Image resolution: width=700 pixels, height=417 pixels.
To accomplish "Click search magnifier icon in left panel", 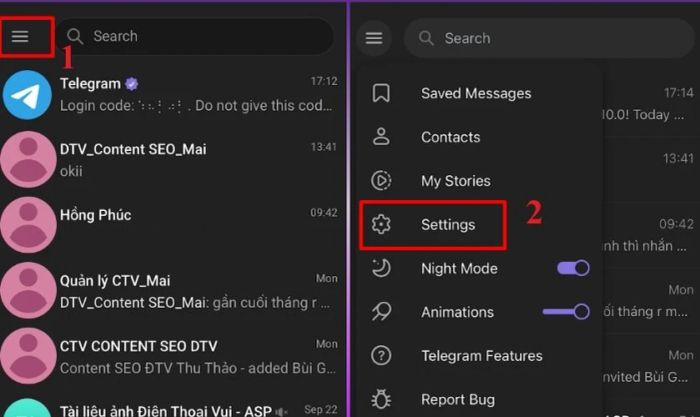I will [75, 36].
